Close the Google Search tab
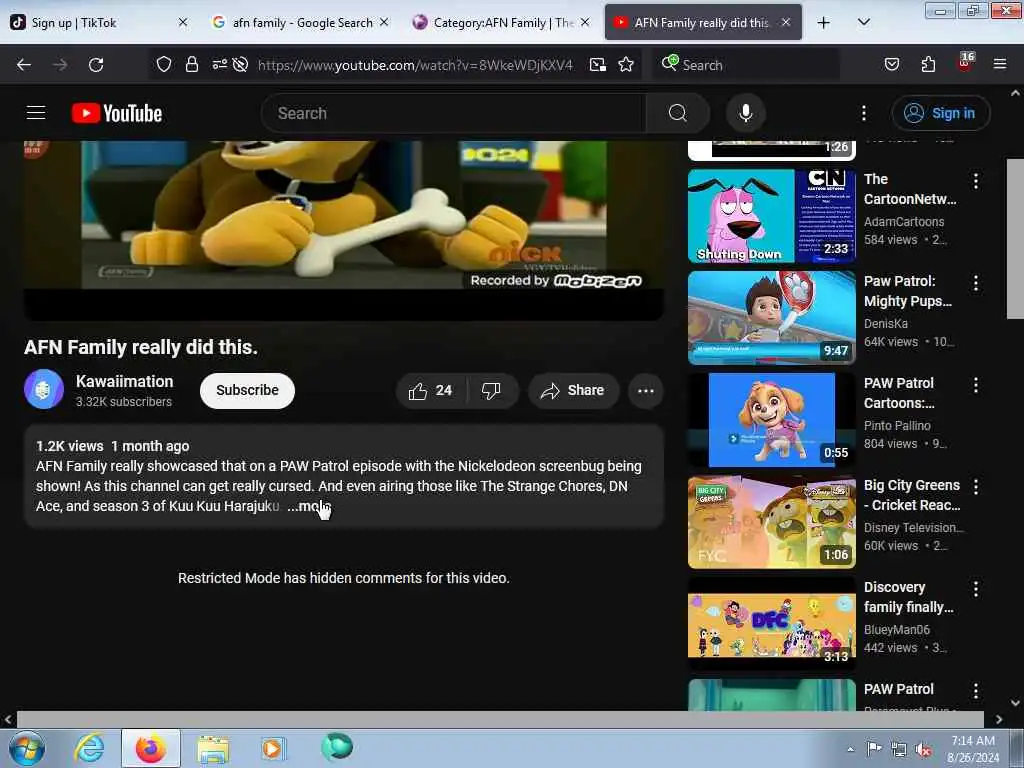 point(384,22)
